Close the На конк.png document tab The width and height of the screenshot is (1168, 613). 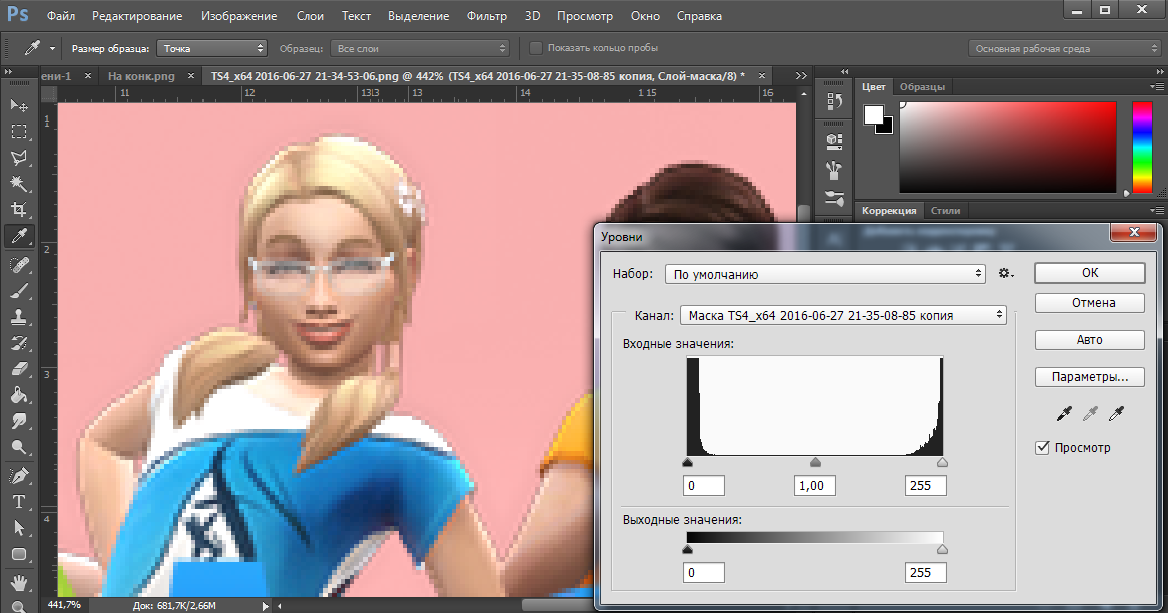(x=191, y=75)
